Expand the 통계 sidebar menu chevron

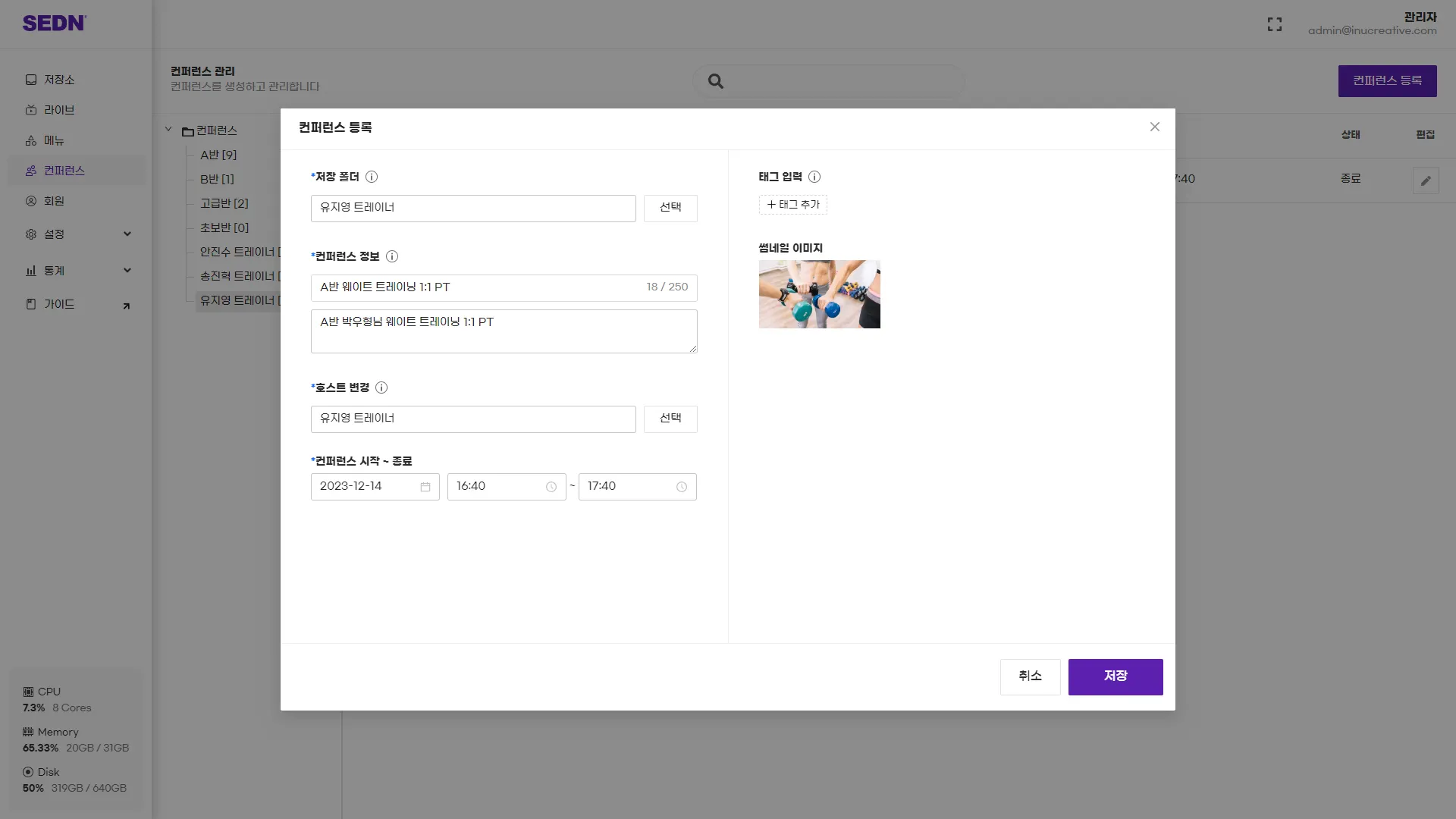[x=127, y=271]
